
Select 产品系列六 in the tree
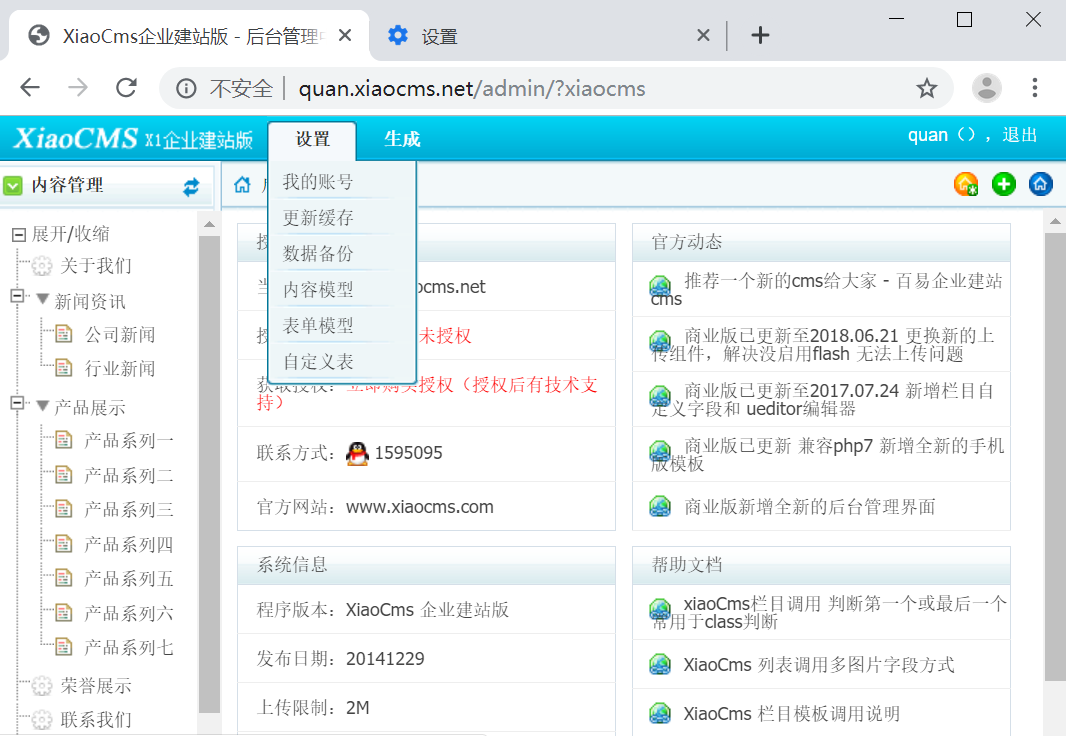[x=128, y=613]
